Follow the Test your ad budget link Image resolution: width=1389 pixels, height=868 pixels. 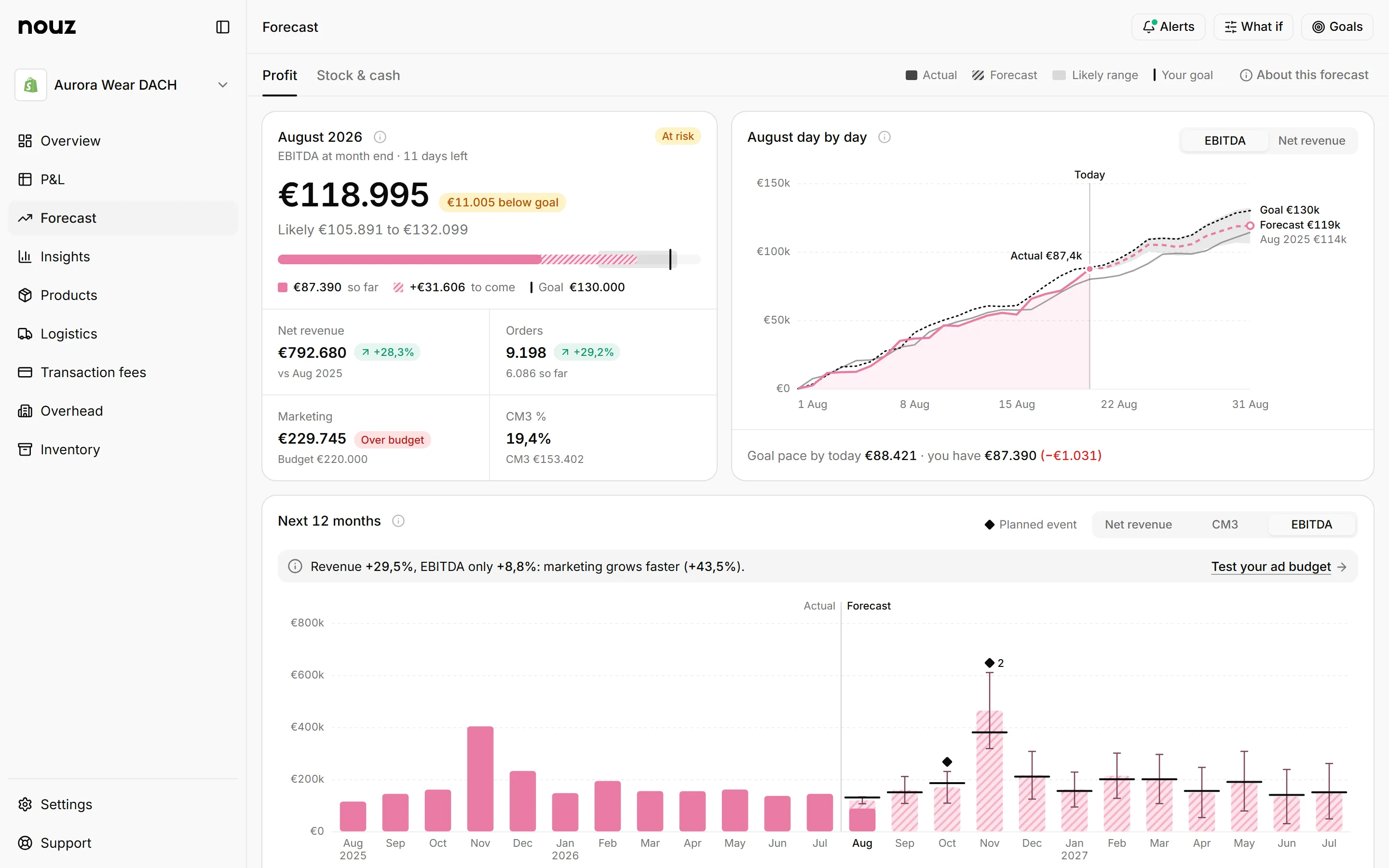[1279, 567]
